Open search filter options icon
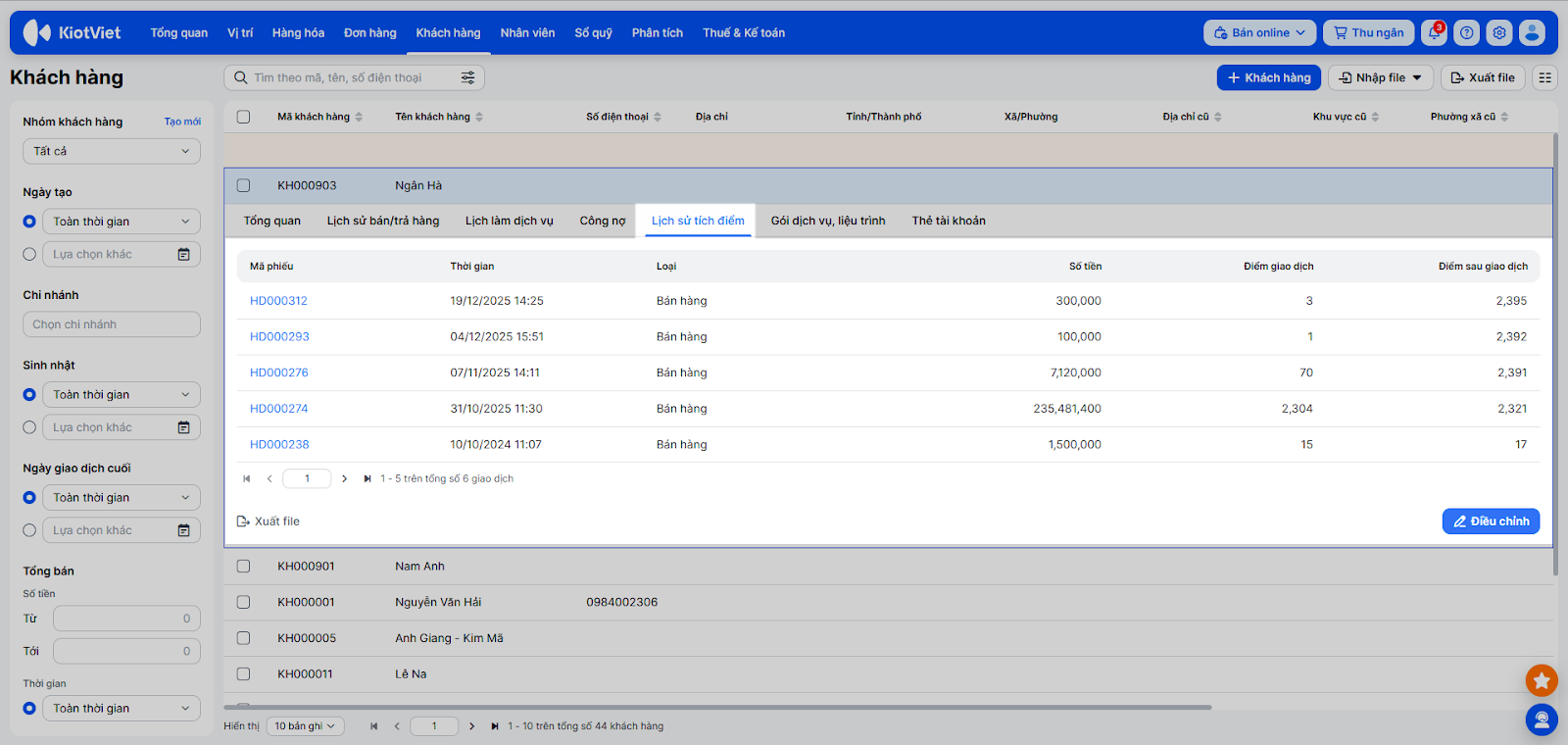Viewport: 1568px width, 745px height. pyautogui.click(x=468, y=77)
